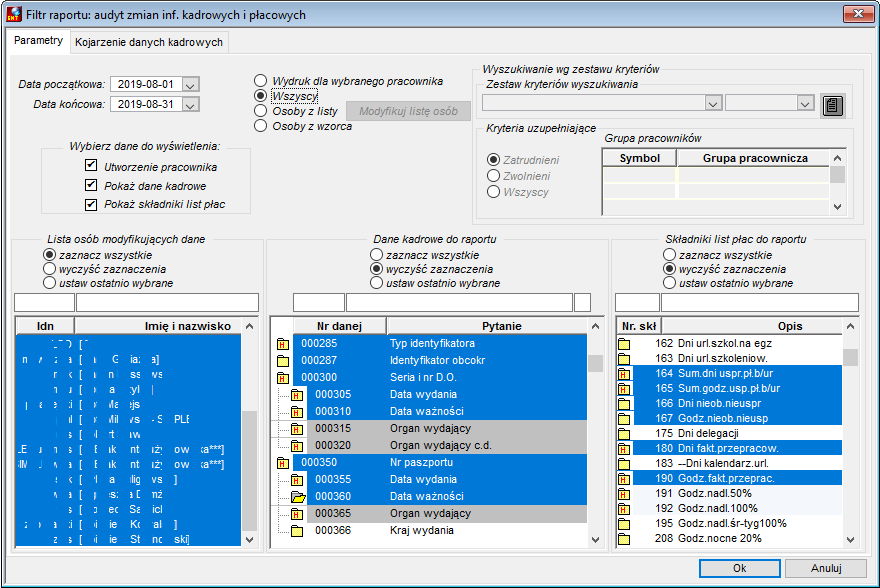Switch to Kojarzenie danych kadrowych tab
This screenshot has width=880, height=588.
pyautogui.click(x=149, y=42)
